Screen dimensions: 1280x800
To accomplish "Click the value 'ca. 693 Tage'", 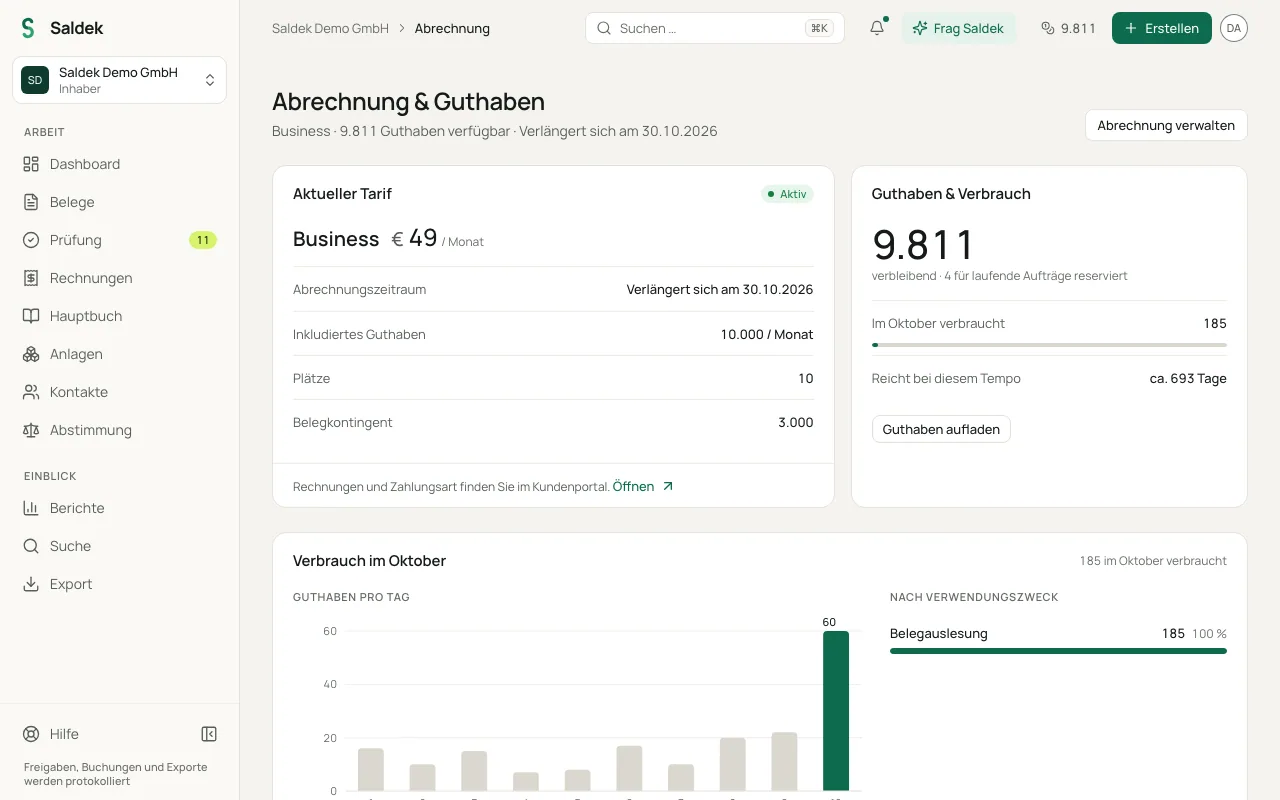I will 1188,379.
